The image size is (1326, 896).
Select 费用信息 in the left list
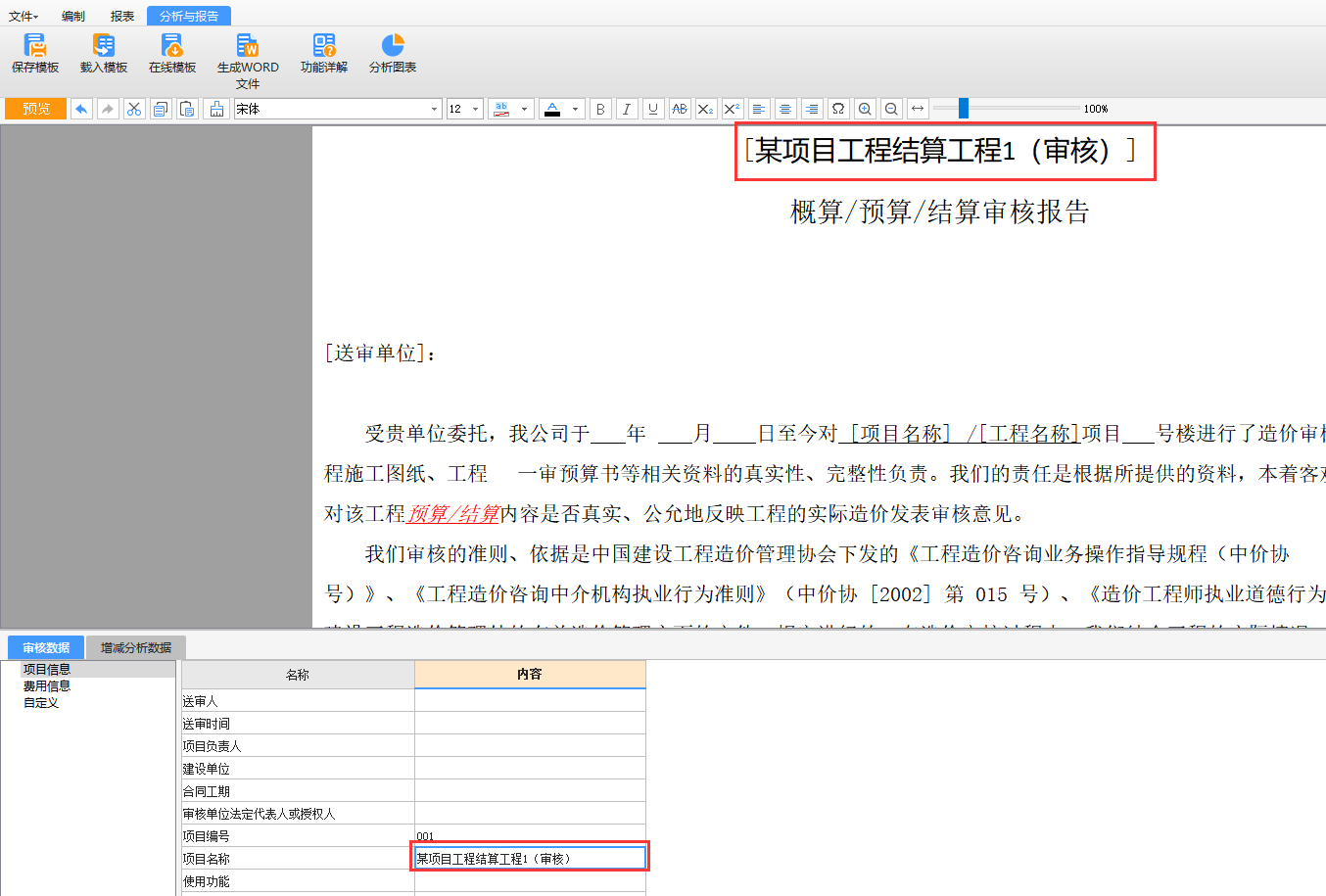coord(47,685)
